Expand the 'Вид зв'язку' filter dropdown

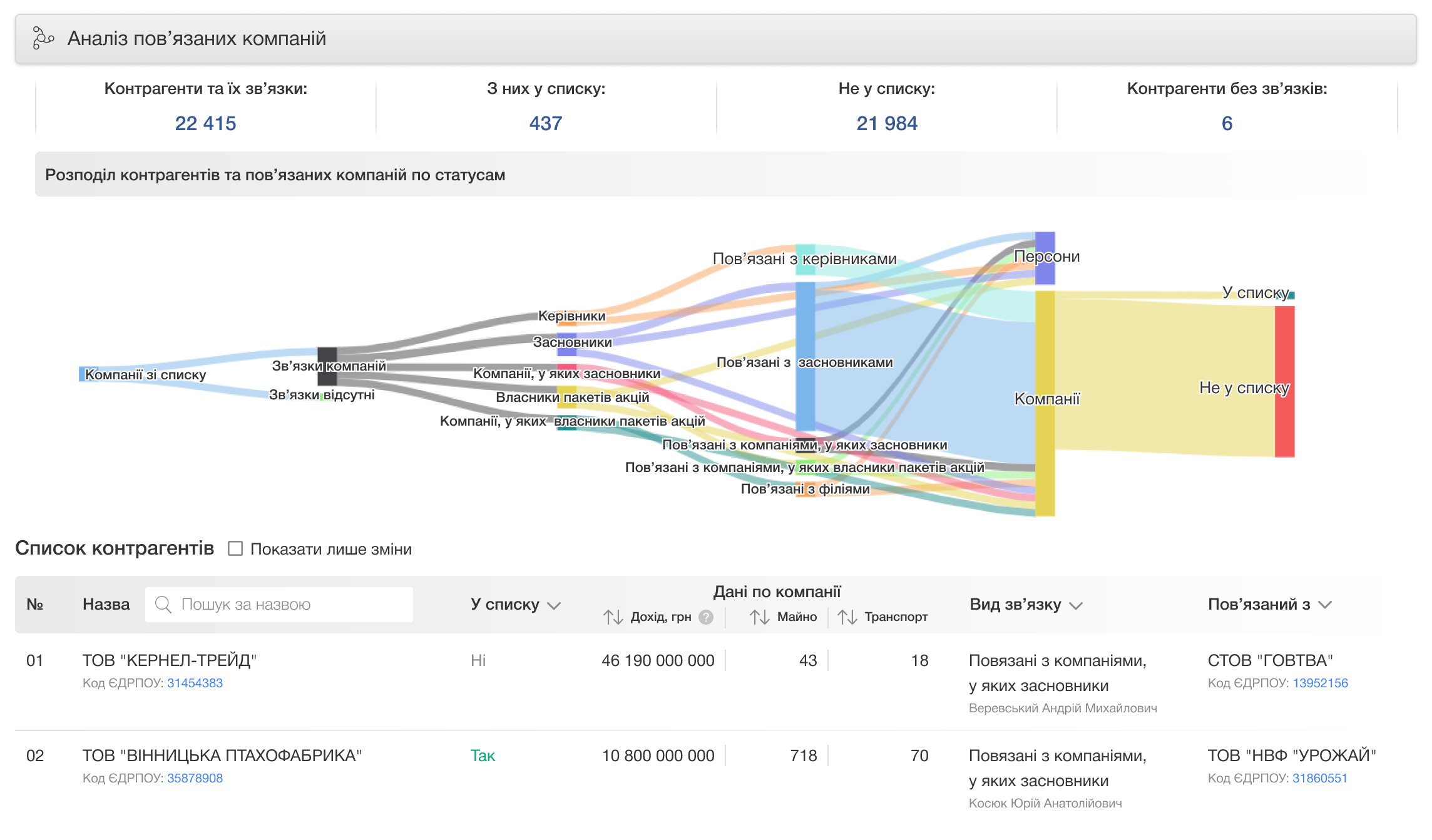click(1075, 605)
